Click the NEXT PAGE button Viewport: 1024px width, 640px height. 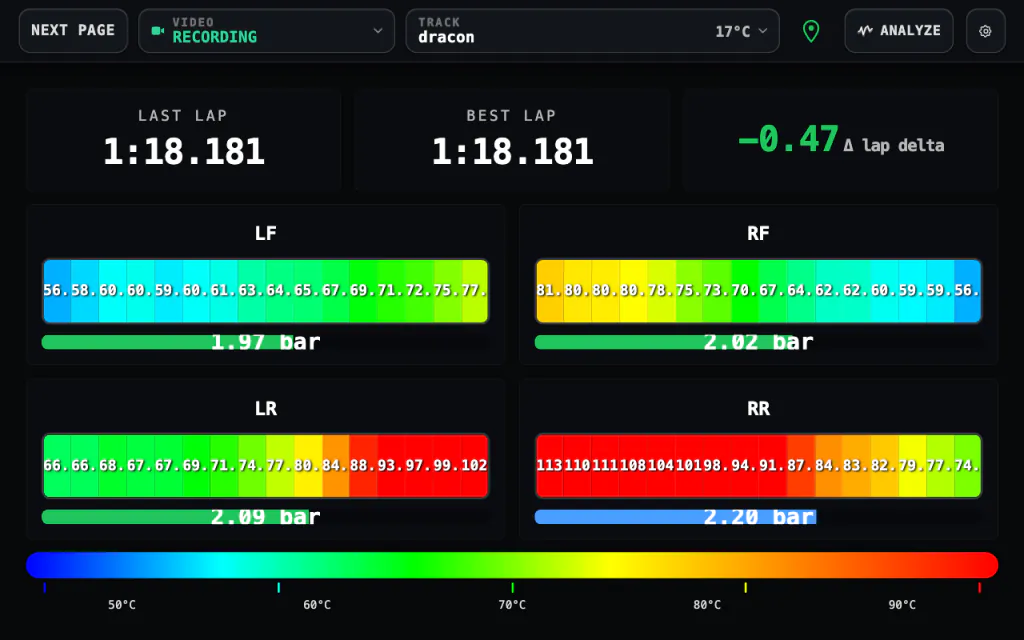73,31
